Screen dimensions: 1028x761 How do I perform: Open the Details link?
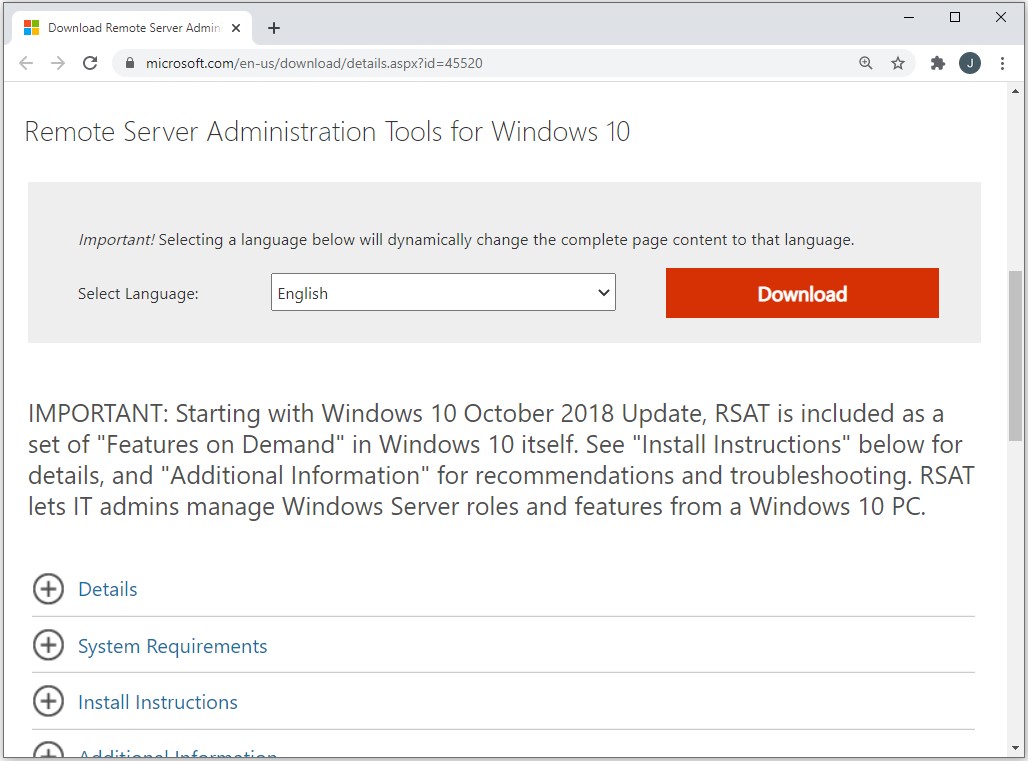pyautogui.click(x=108, y=589)
